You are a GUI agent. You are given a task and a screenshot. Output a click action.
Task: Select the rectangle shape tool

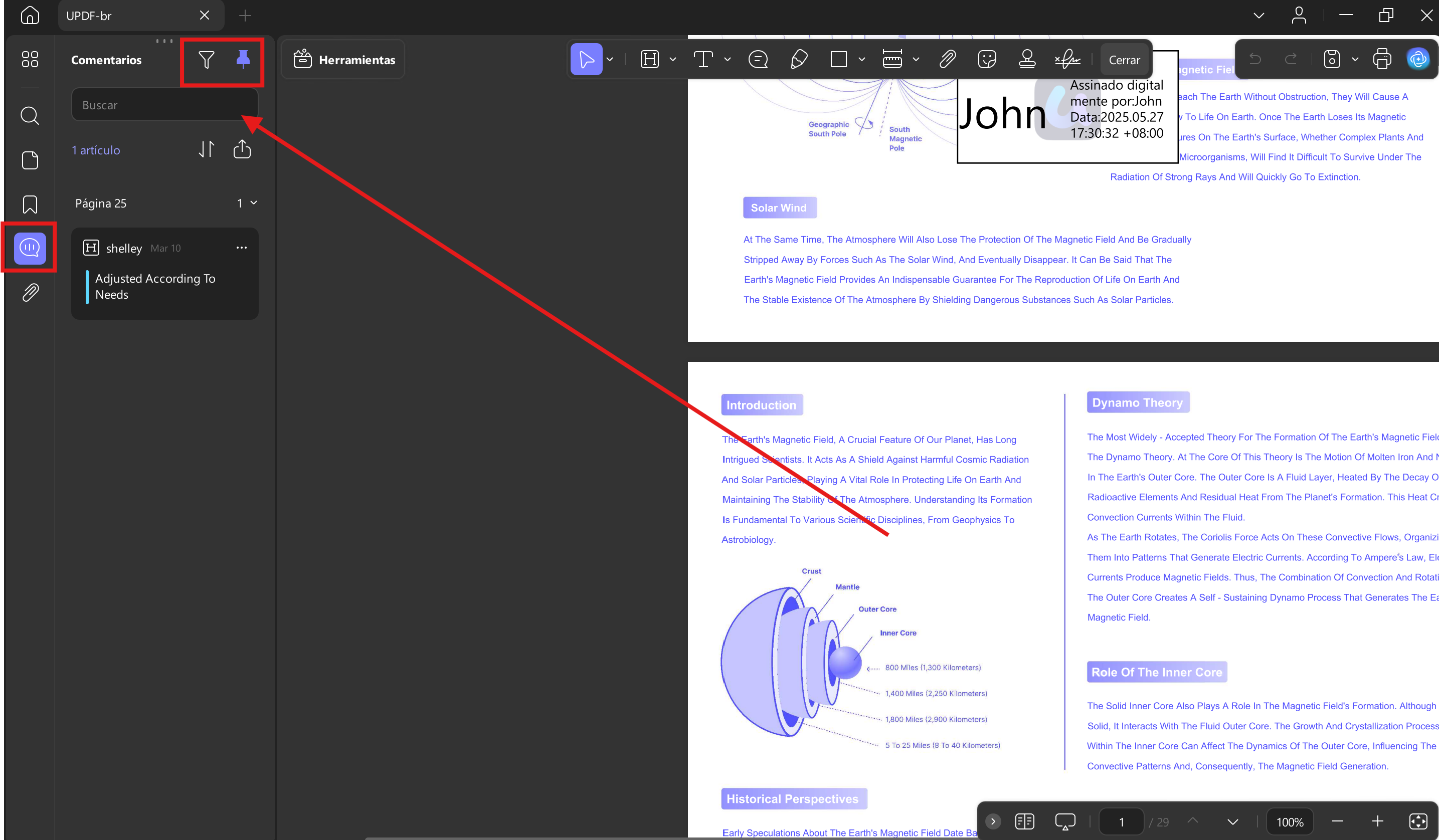pos(839,59)
